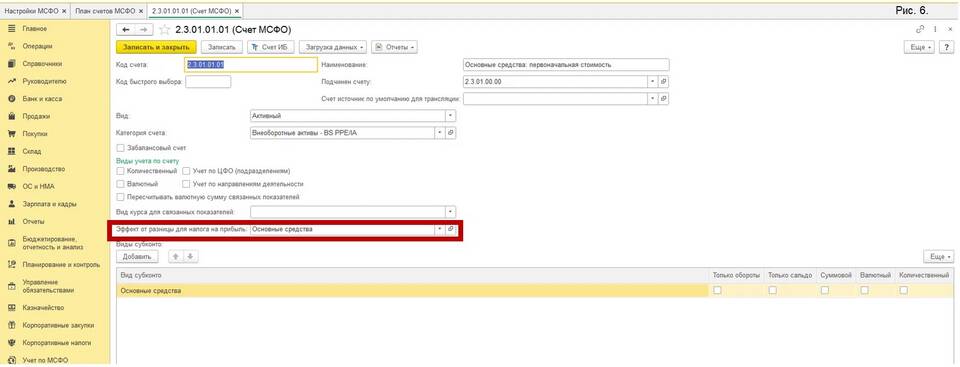Image resolution: width=960 pixels, height=367 pixels.
Task: Tick the Валютный accounting type checkbox
Action: pos(120,184)
